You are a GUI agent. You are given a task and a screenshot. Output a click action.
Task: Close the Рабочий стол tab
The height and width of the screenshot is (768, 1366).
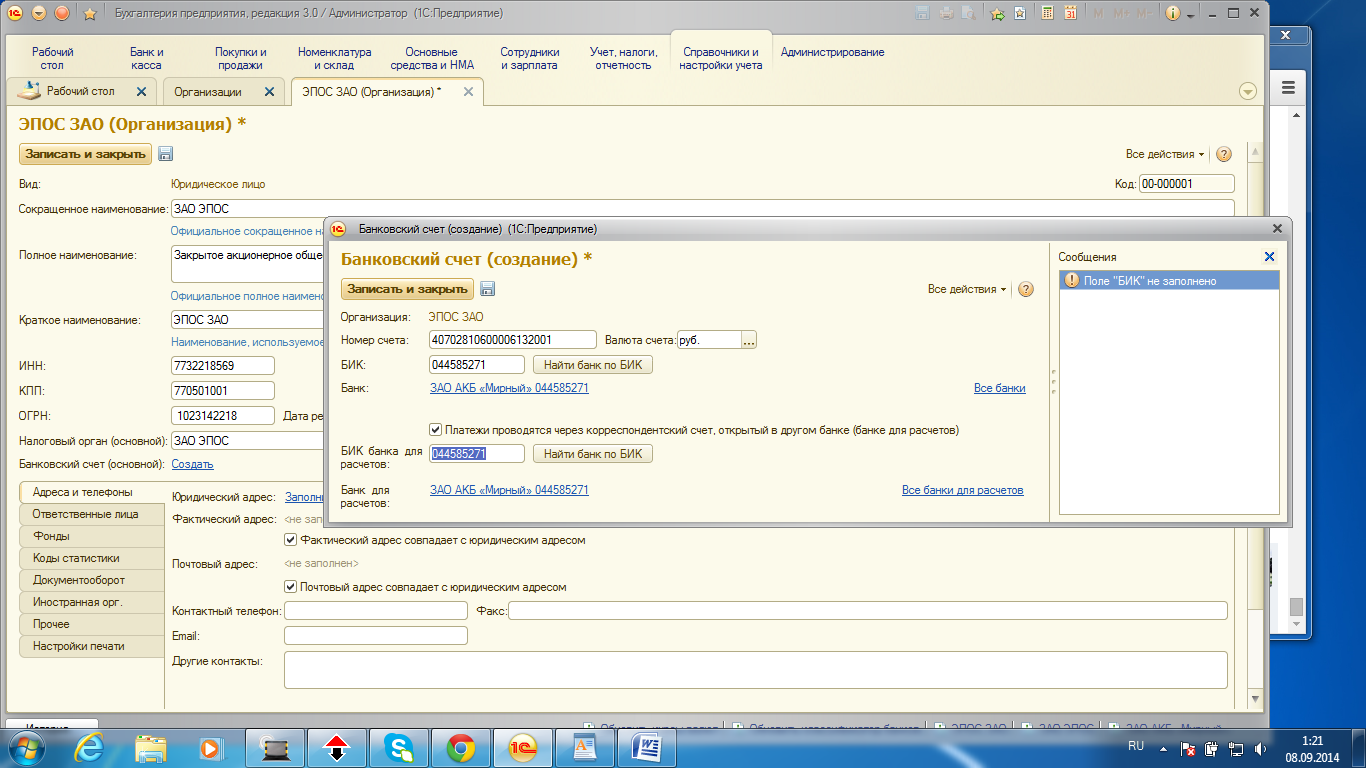click(141, 91)
